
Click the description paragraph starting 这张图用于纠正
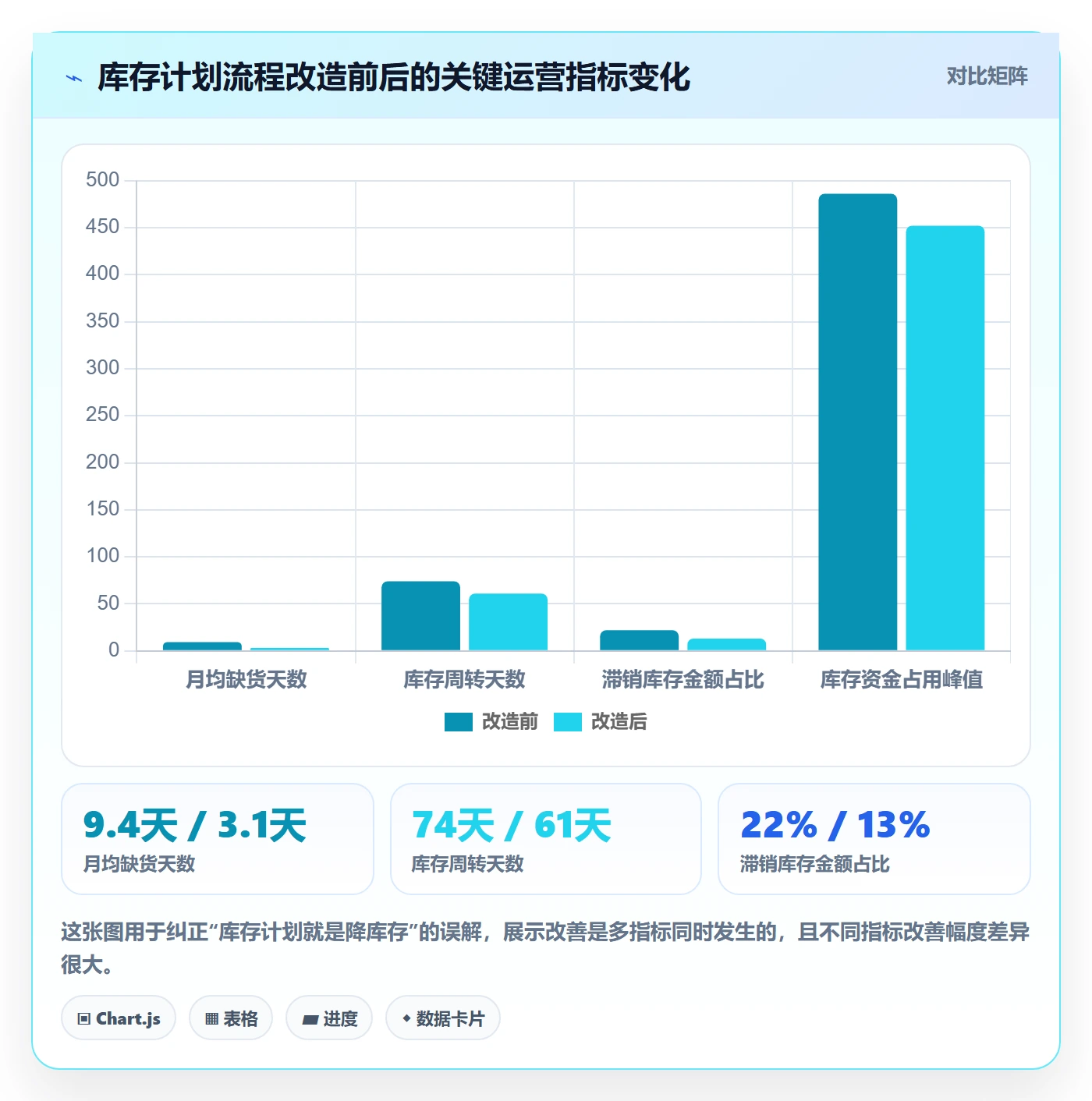click(545, 948)
